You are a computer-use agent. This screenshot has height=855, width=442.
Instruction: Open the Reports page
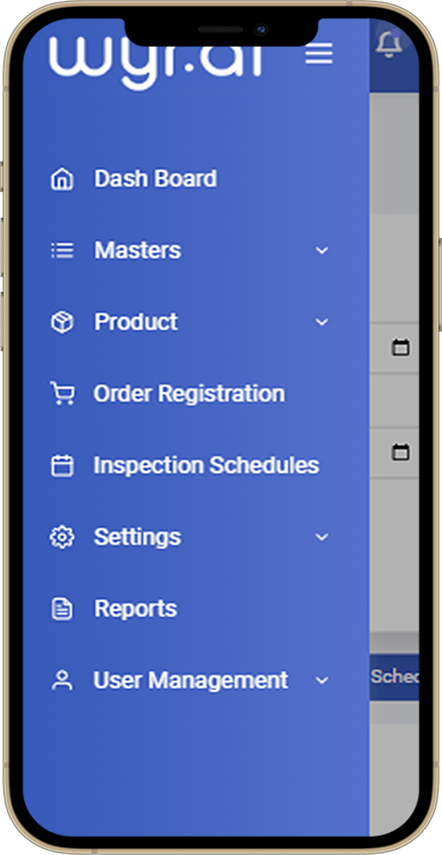pyautogui.click(x=136, y=609)
